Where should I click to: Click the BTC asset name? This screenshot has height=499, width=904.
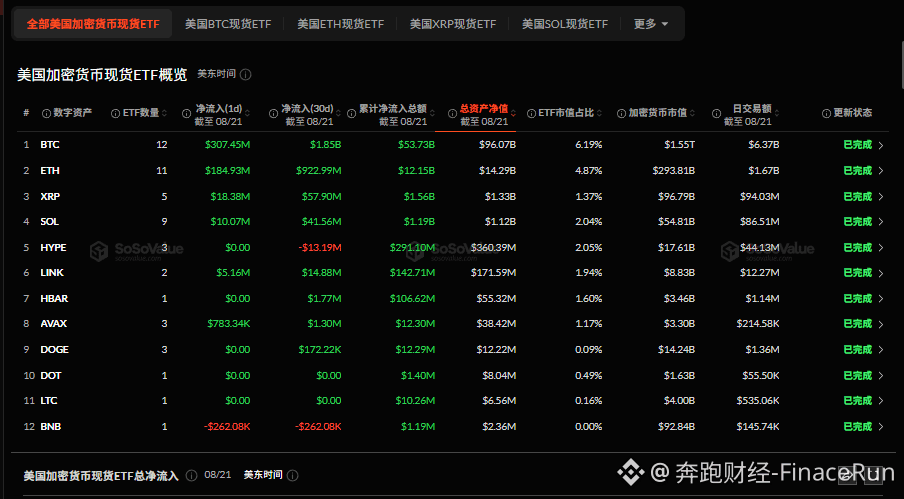(50, 145)
